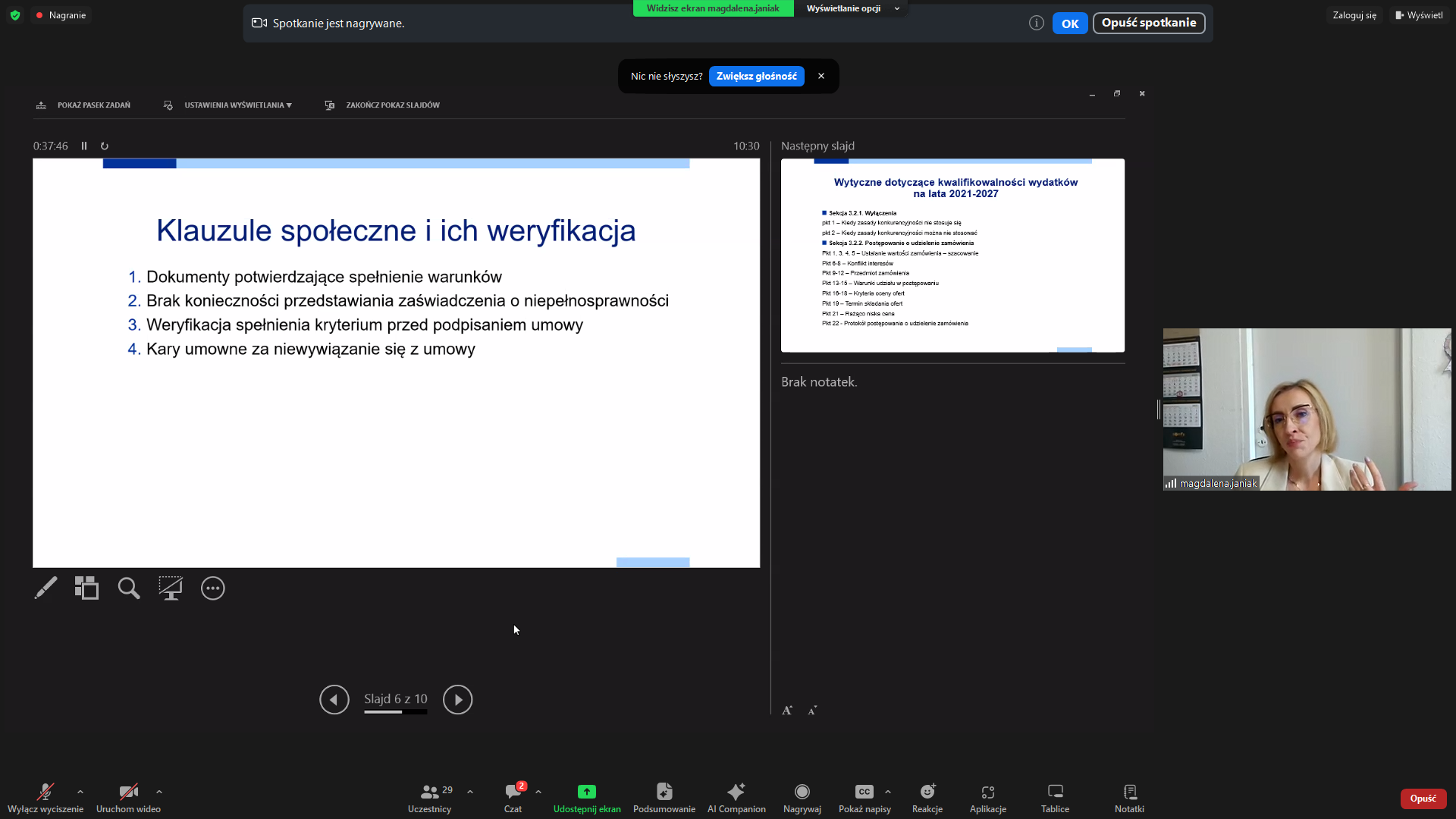This screenshot has height=819, width=1456.
Task: Click Pokaż pasek zadań
Action: point(83,105)
